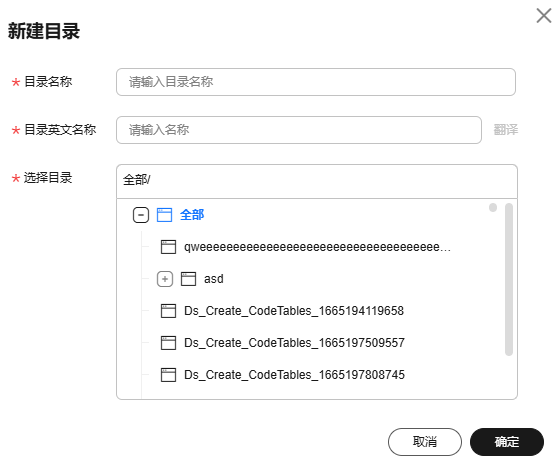This screenshot has height=465, width=558.
Task: Select the 全部 root directory
Action: pos(192,215)
